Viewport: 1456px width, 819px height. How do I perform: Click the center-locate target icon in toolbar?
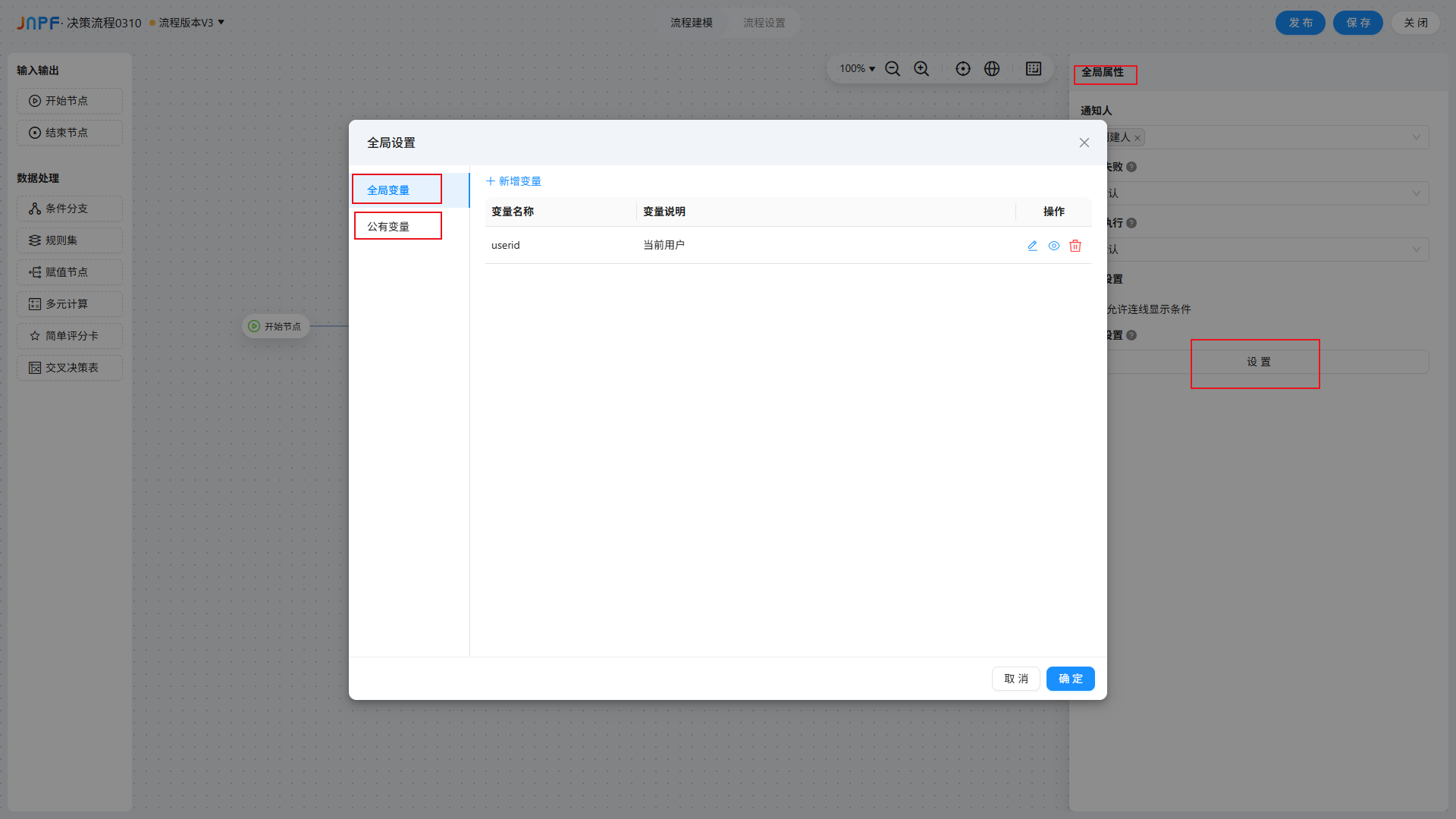[x=962, y=69]
